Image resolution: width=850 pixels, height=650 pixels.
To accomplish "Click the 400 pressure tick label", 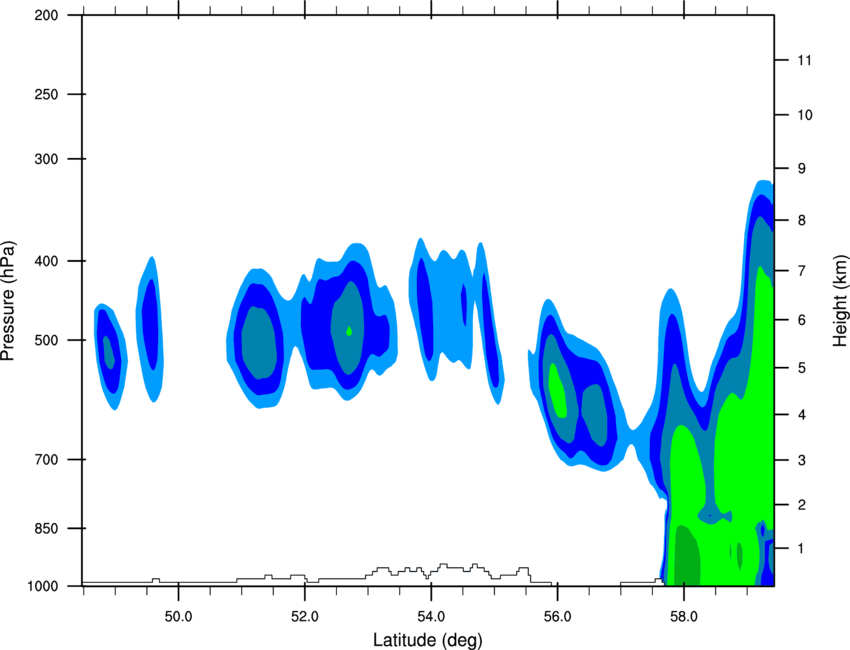I will click(x=46, y=261).
